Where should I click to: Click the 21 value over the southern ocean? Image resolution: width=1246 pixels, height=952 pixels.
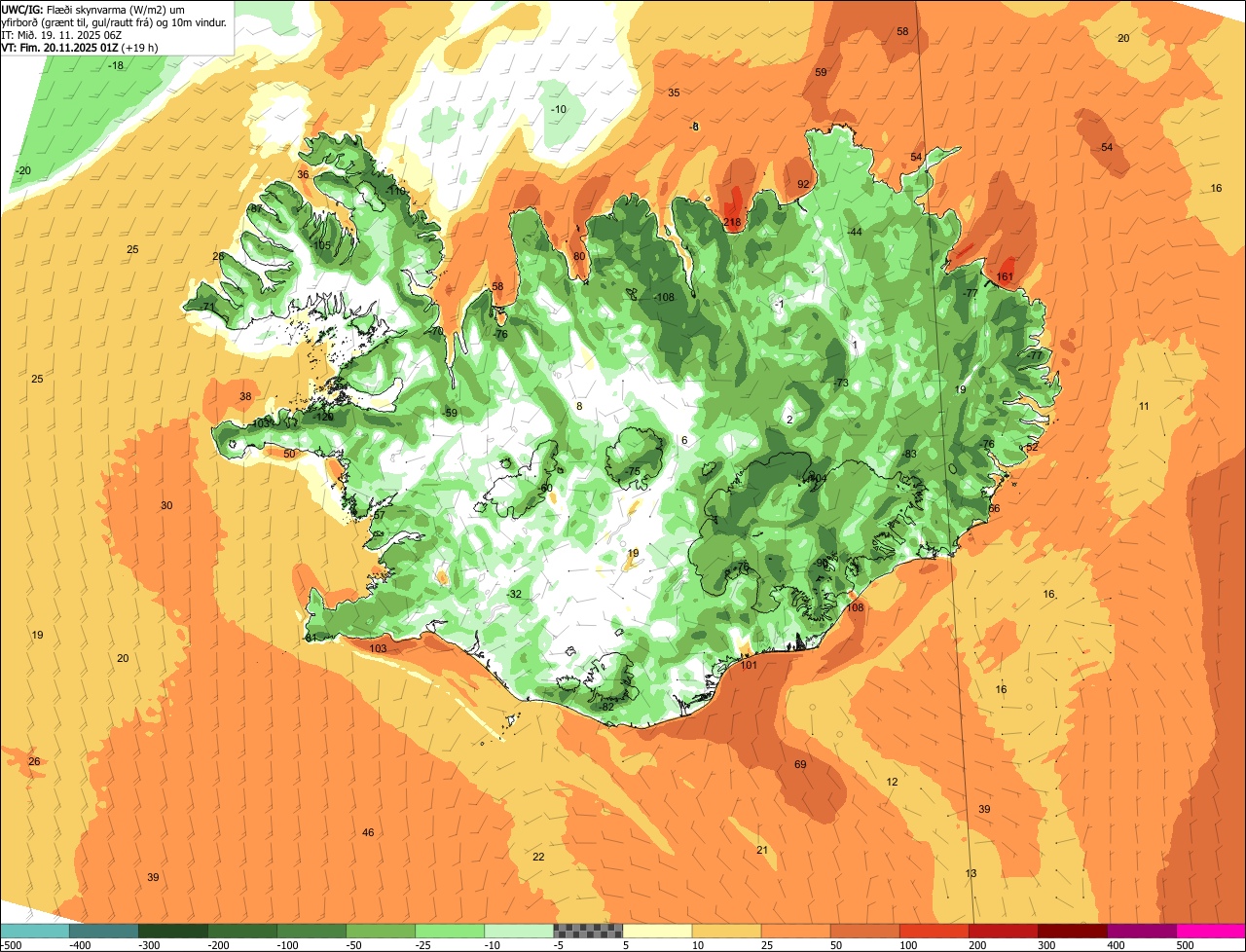[762, 851]
